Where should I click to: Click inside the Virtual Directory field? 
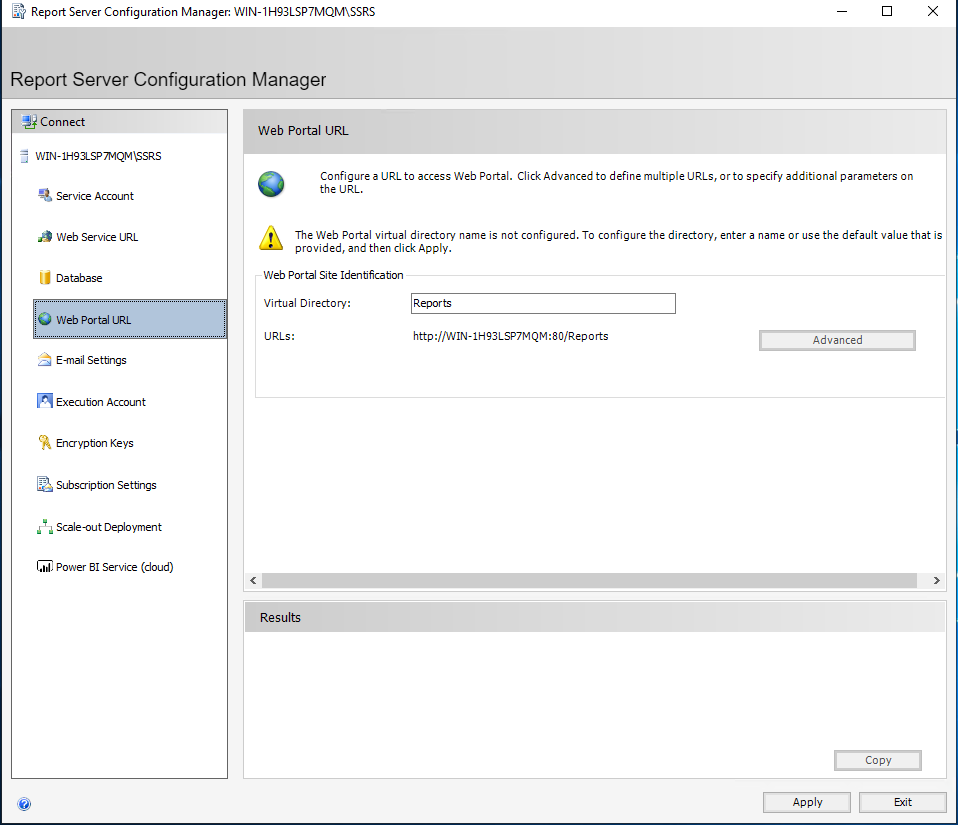[543, 303]
